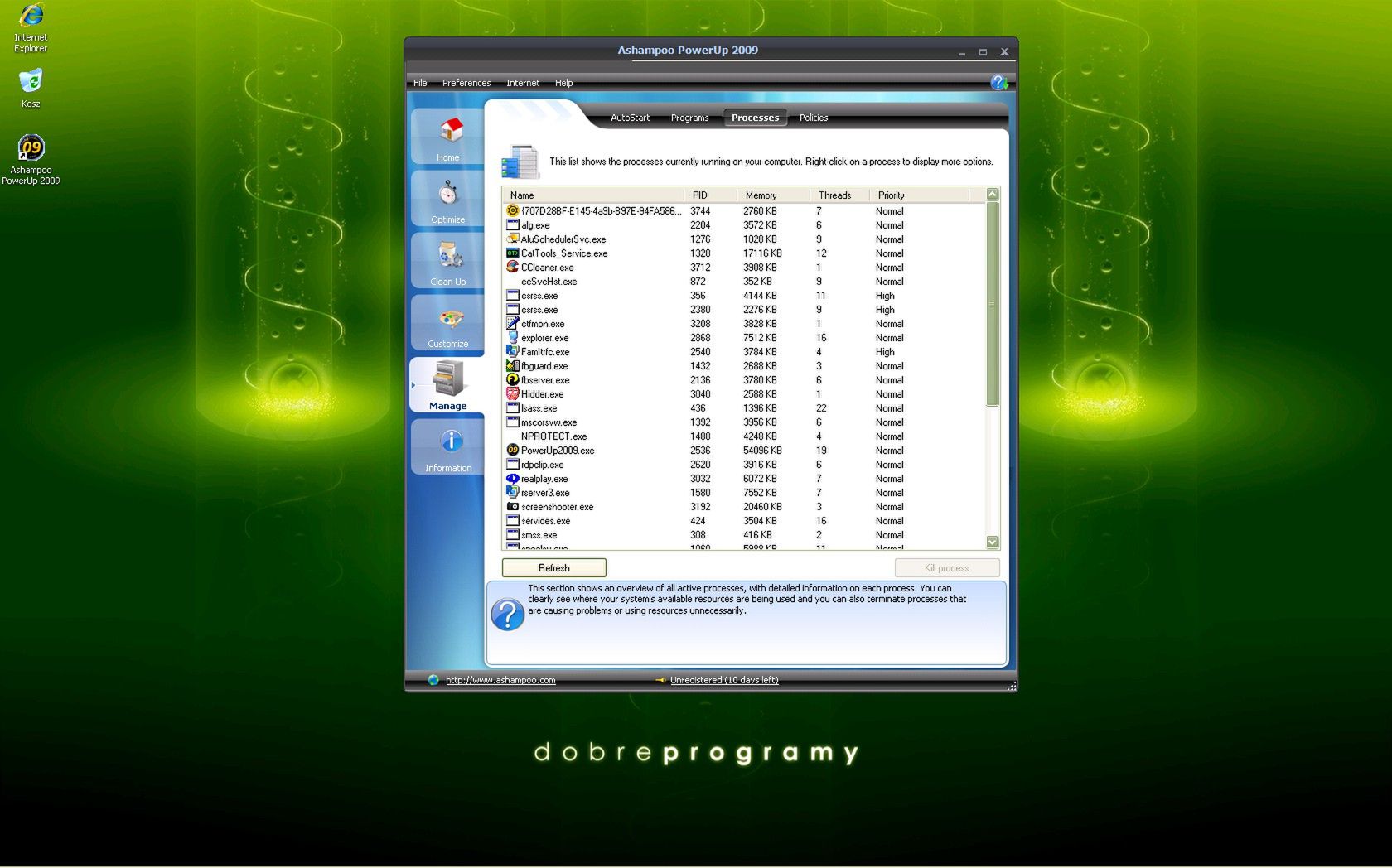This screenshot has width=1392, height=868.
Task: Click the key icon beside Unregistered
Action: click(x=660, y=680)
